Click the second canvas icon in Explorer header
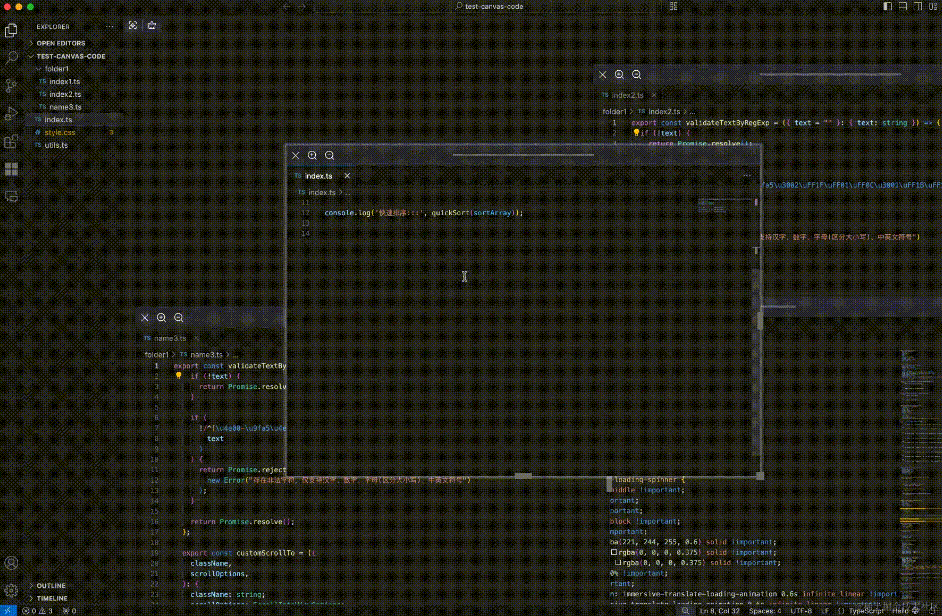 (x=152, y=25)
